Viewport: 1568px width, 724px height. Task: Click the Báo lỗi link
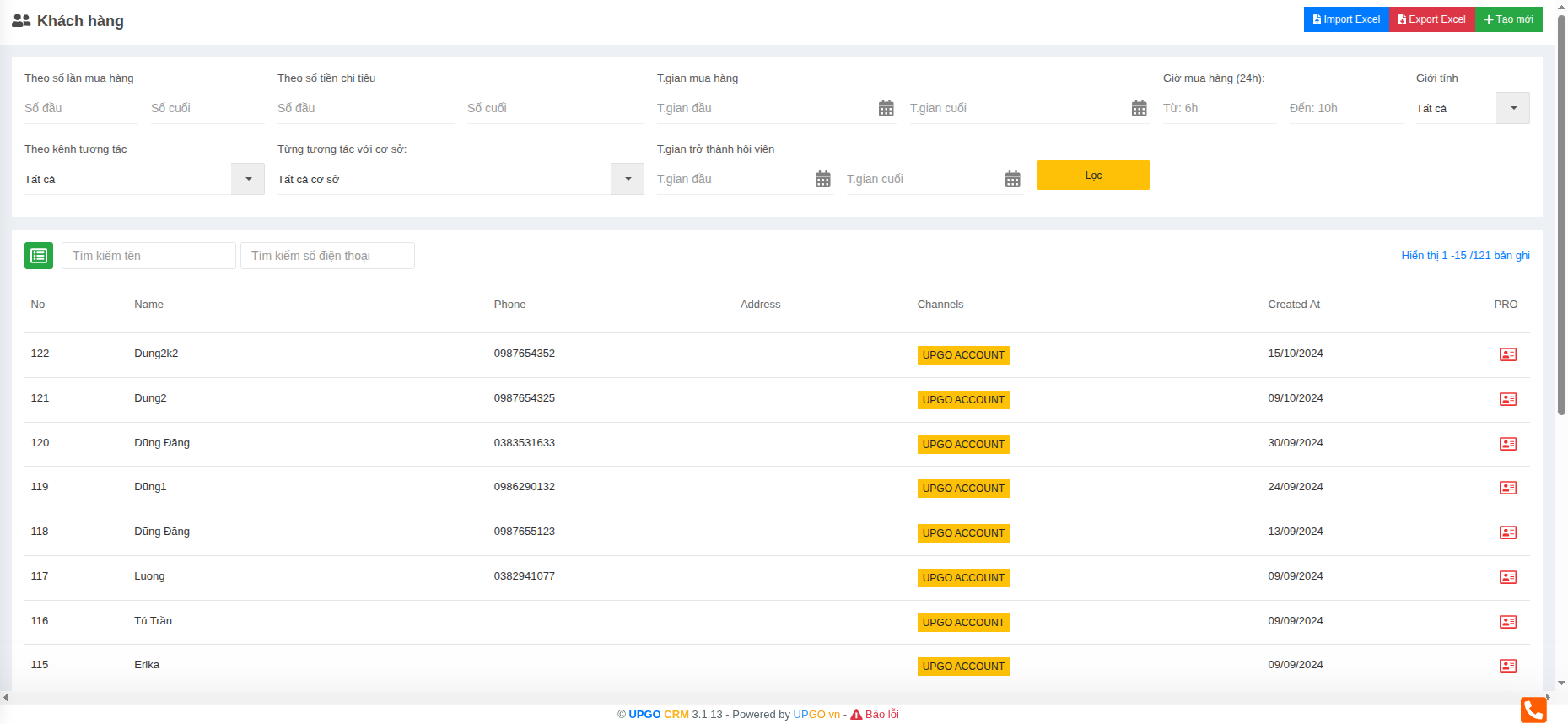pyautogui.click(x=881, y=715)
